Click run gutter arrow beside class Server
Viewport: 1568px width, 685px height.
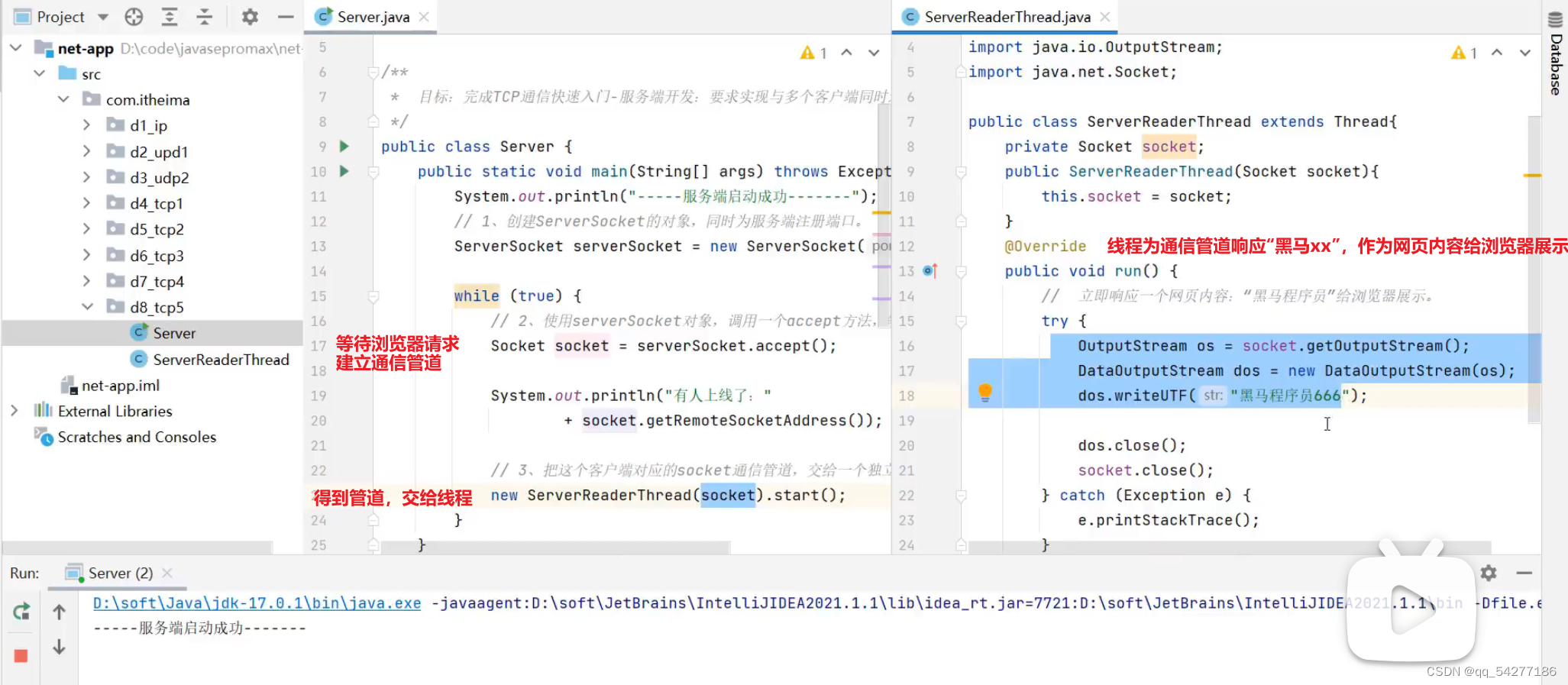(x=344, y=146)
